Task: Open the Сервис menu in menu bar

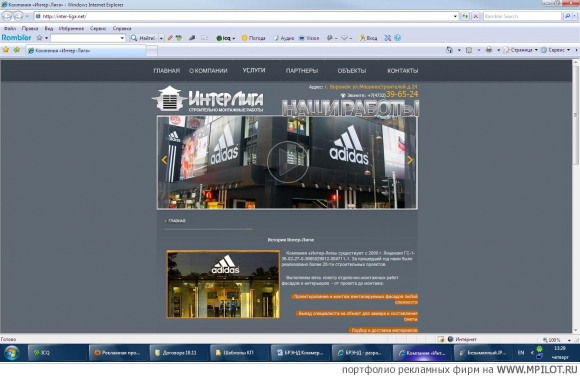Action: point(98,28)
